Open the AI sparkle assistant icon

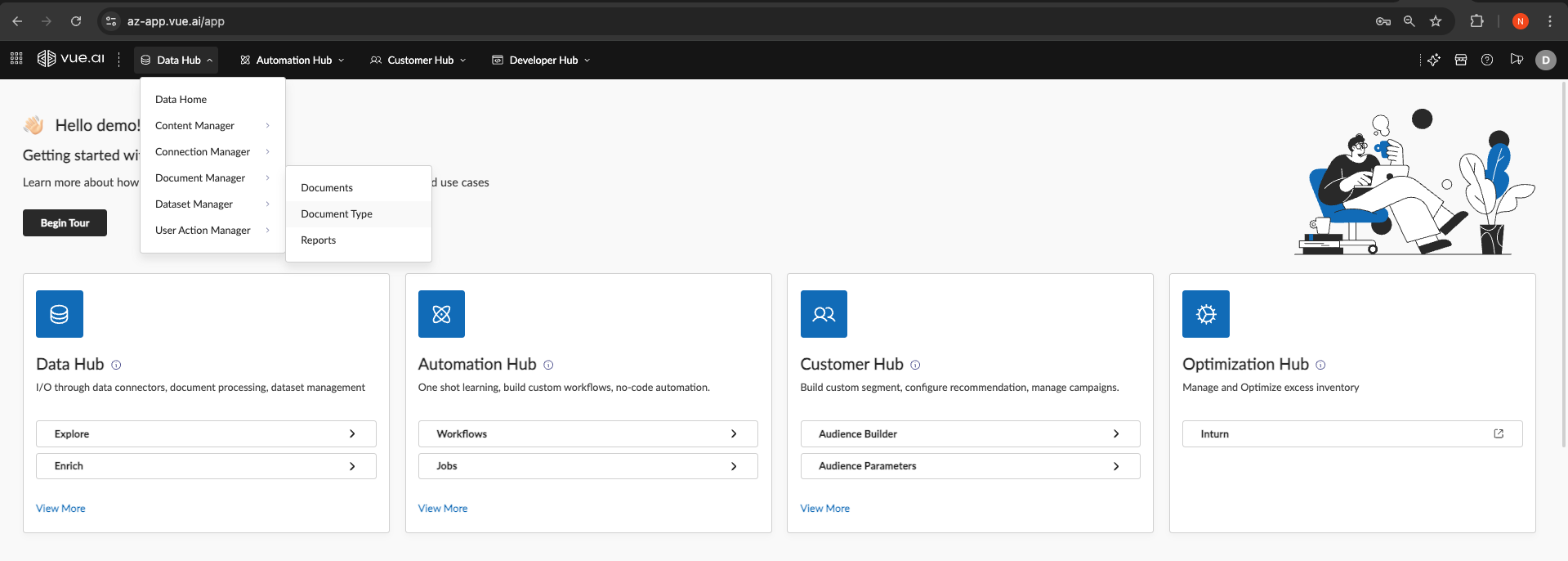pos(1434,60)
